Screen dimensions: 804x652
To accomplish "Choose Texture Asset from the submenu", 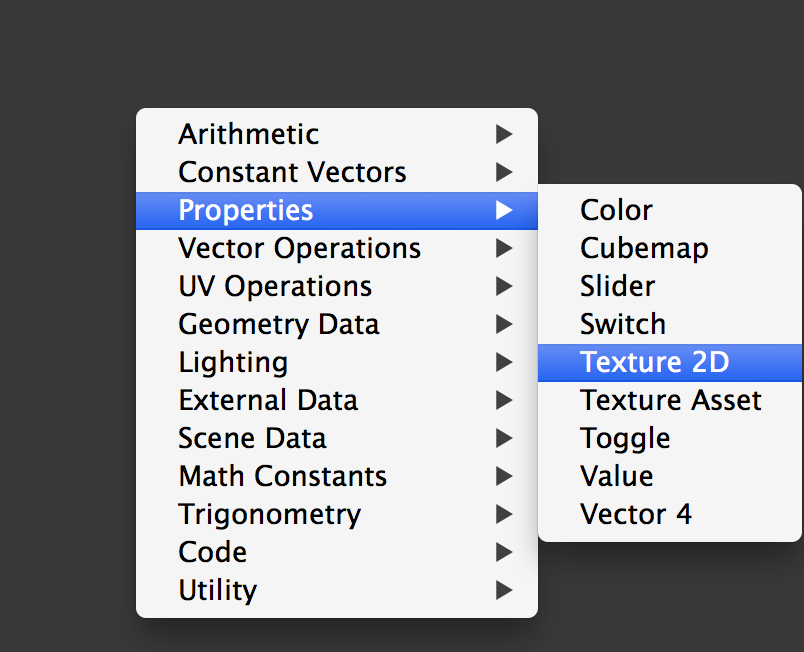I will coord(670,400).
